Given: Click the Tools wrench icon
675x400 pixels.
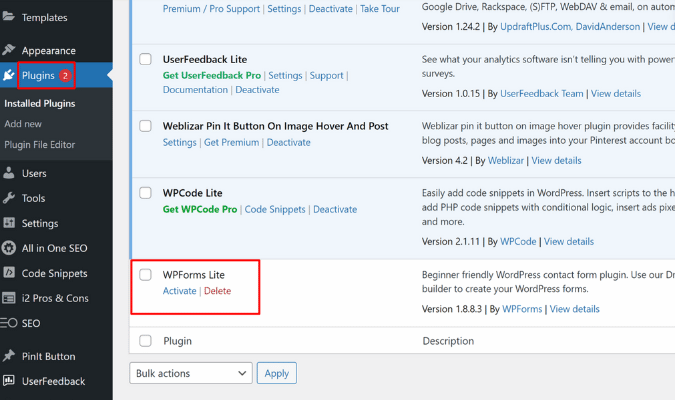Looking at the screenshot, I should pyautogui.click(x=9, y=198).
